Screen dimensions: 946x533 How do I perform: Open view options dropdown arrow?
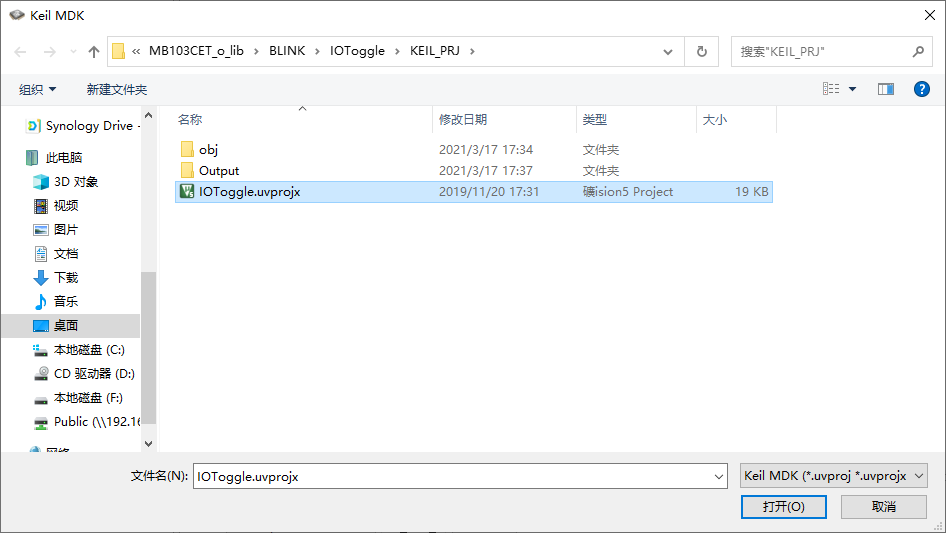[852, 89]
